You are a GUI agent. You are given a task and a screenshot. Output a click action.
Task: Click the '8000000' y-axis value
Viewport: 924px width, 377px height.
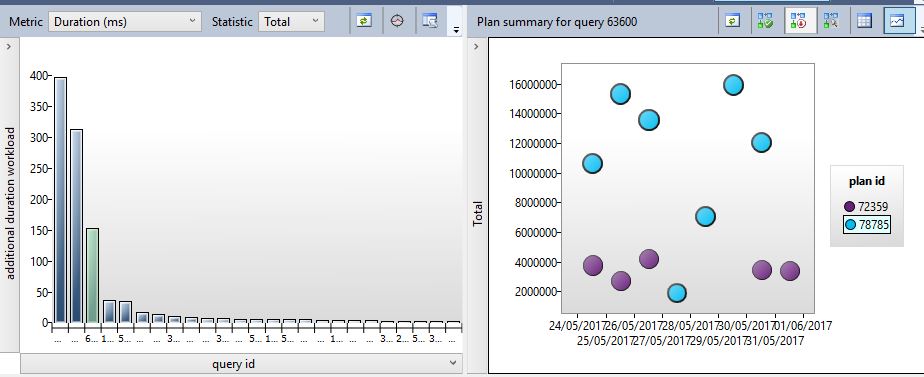pyautogui.click(x=535, y=203)
